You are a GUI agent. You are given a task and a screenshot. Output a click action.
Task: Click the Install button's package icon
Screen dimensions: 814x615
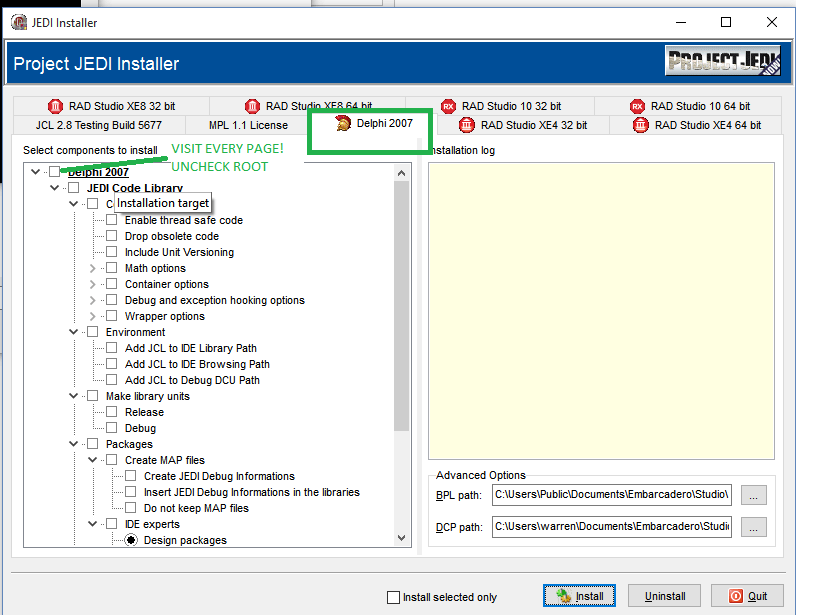tap(564, 596)
